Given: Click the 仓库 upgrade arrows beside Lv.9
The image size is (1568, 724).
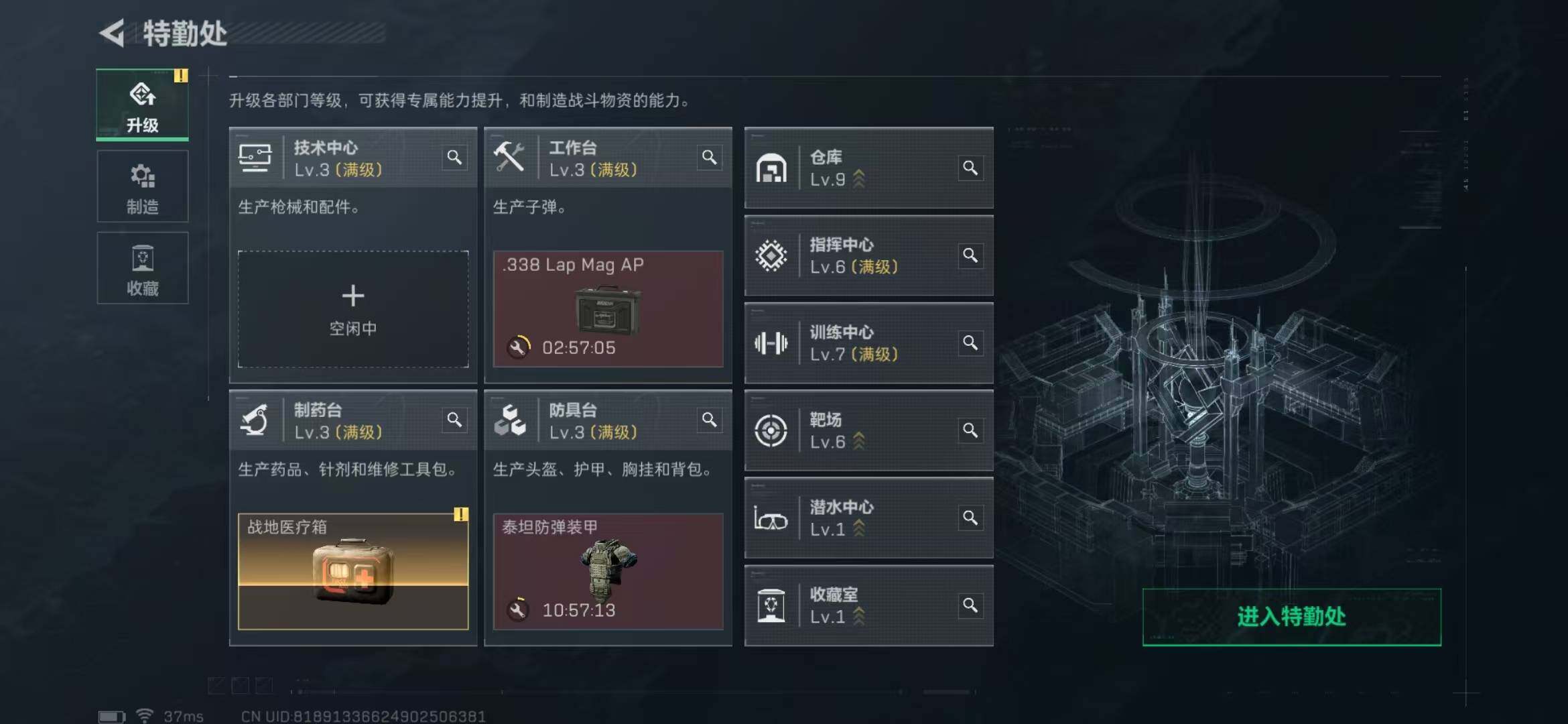Looking at the screenshot, I should [859, 180].
